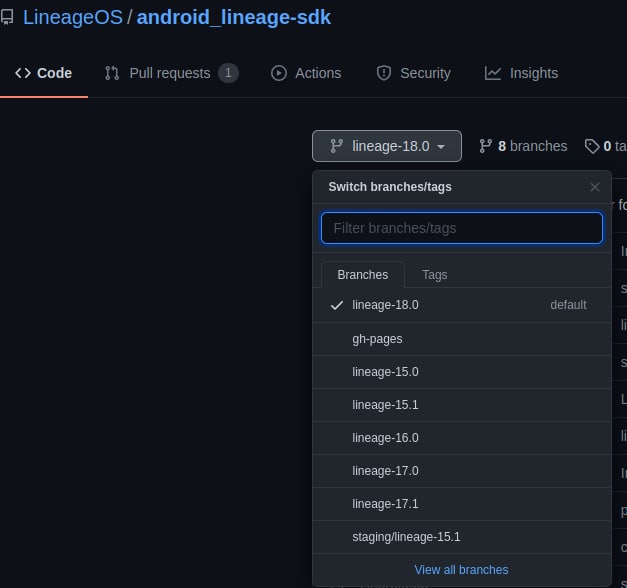This screenshot has height=588, width=627.
Task: Select the Branches tab in popup
Action: pos(363,275)
